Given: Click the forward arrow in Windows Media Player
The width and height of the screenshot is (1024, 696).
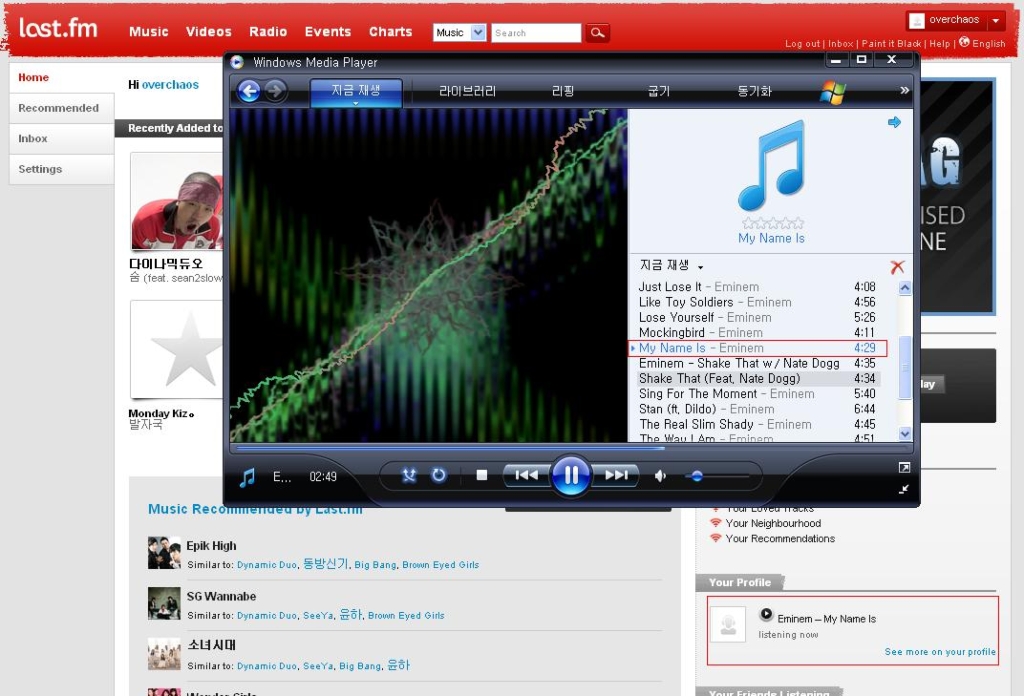Looking at the screenshot, I should [276, 90].
